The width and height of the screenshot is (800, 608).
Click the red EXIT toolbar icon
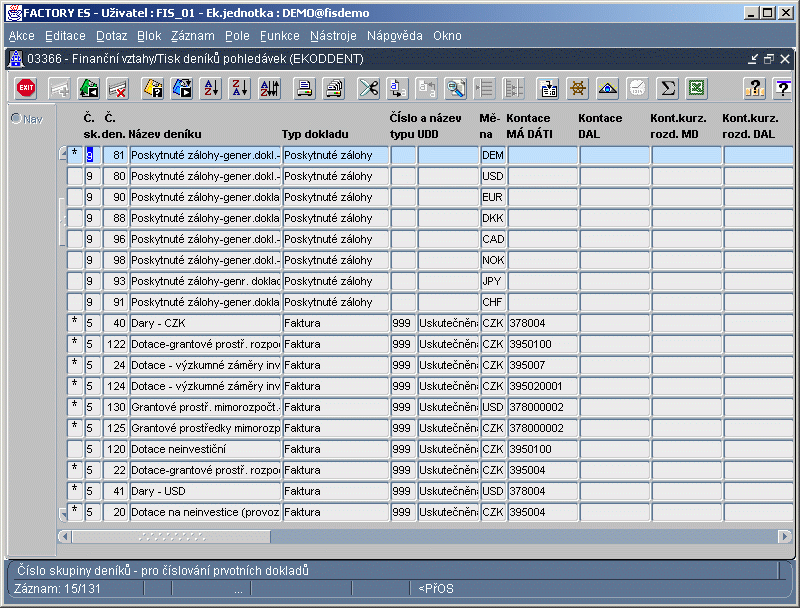pos(26,88)
